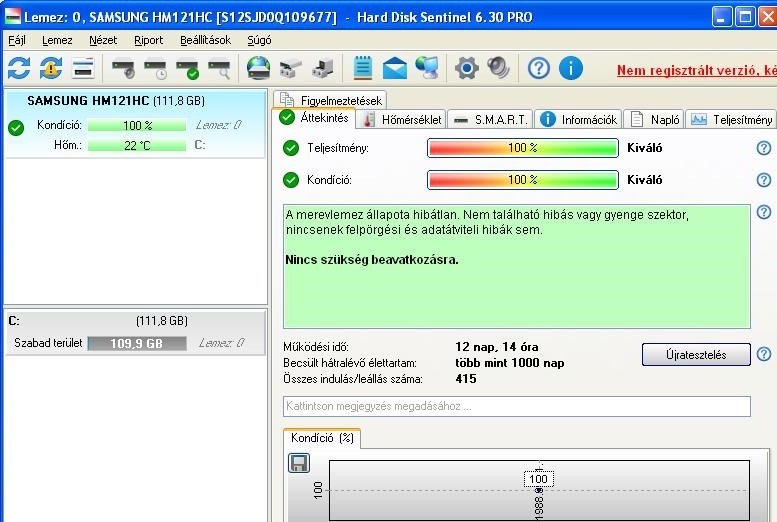Click 'Kiváló' label next to Teljesítmény

pos(645,148)
